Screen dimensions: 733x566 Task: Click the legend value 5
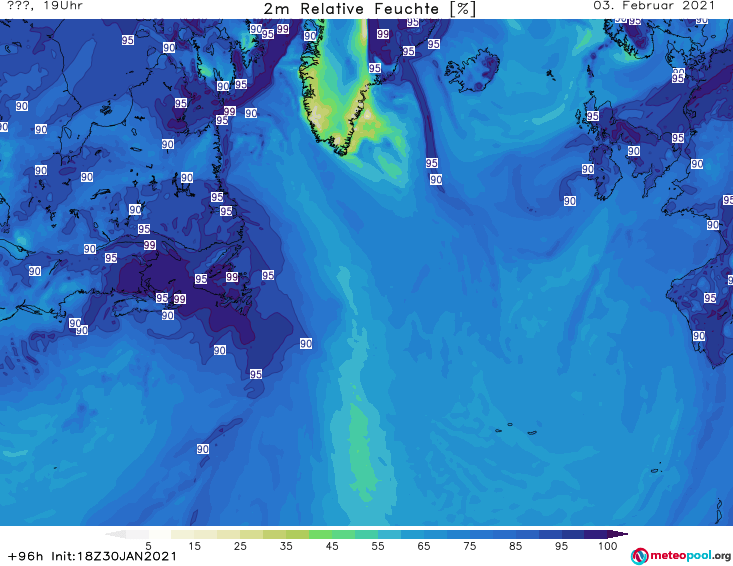[148, 546]
